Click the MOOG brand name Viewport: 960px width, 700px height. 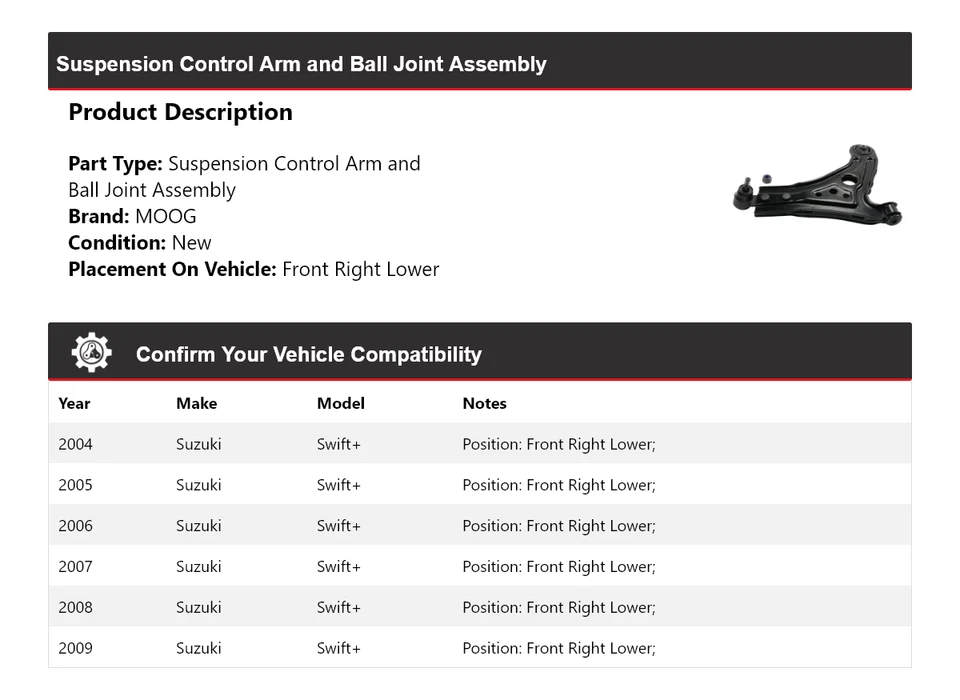[x=166, y=216]
